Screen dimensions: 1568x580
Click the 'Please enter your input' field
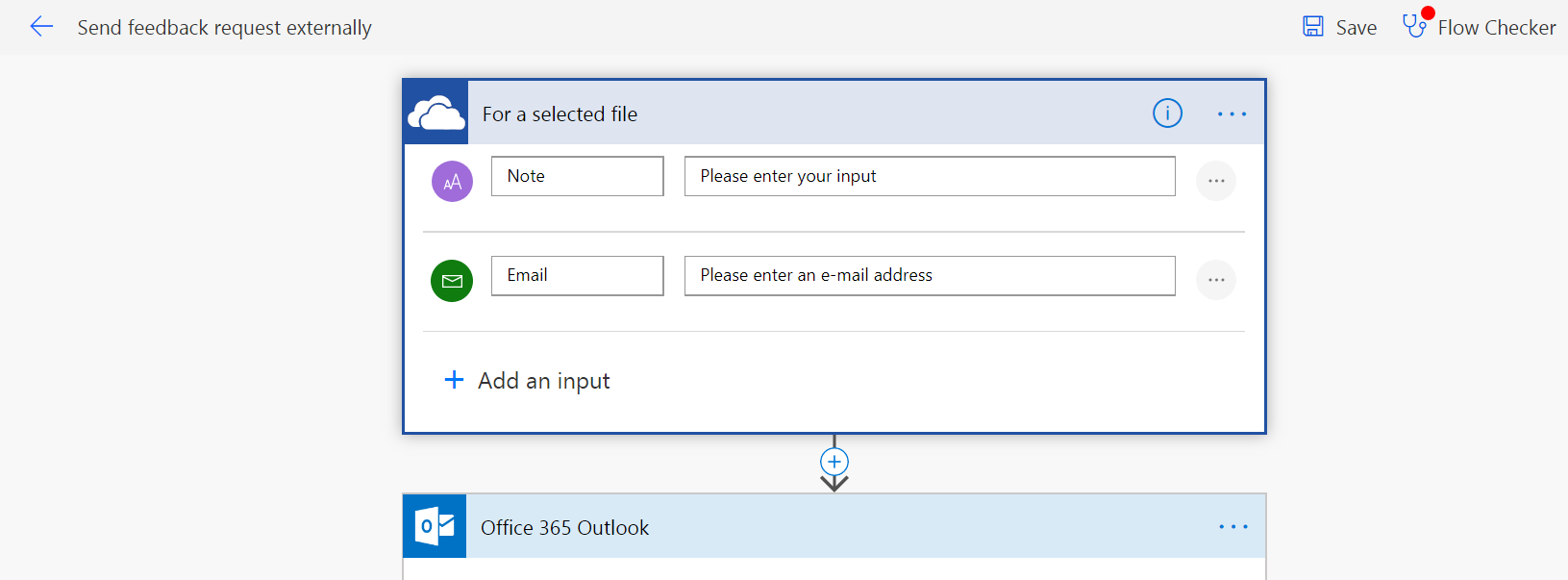coord(929,176)
